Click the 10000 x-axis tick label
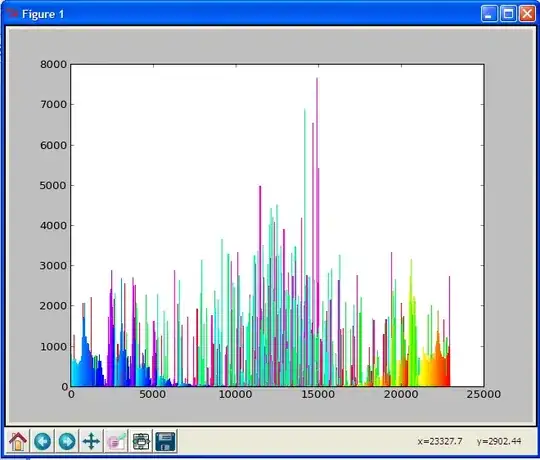 tap(236, 394)
